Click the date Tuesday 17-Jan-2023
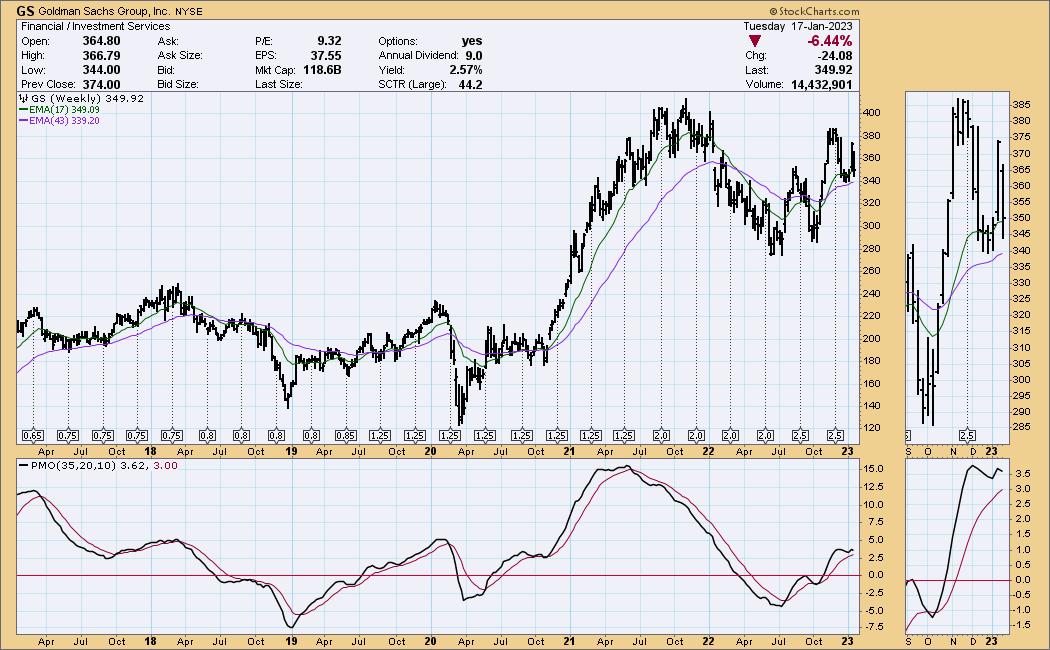This screenshot has height=650, width=1050. click(x=798, y=26)
